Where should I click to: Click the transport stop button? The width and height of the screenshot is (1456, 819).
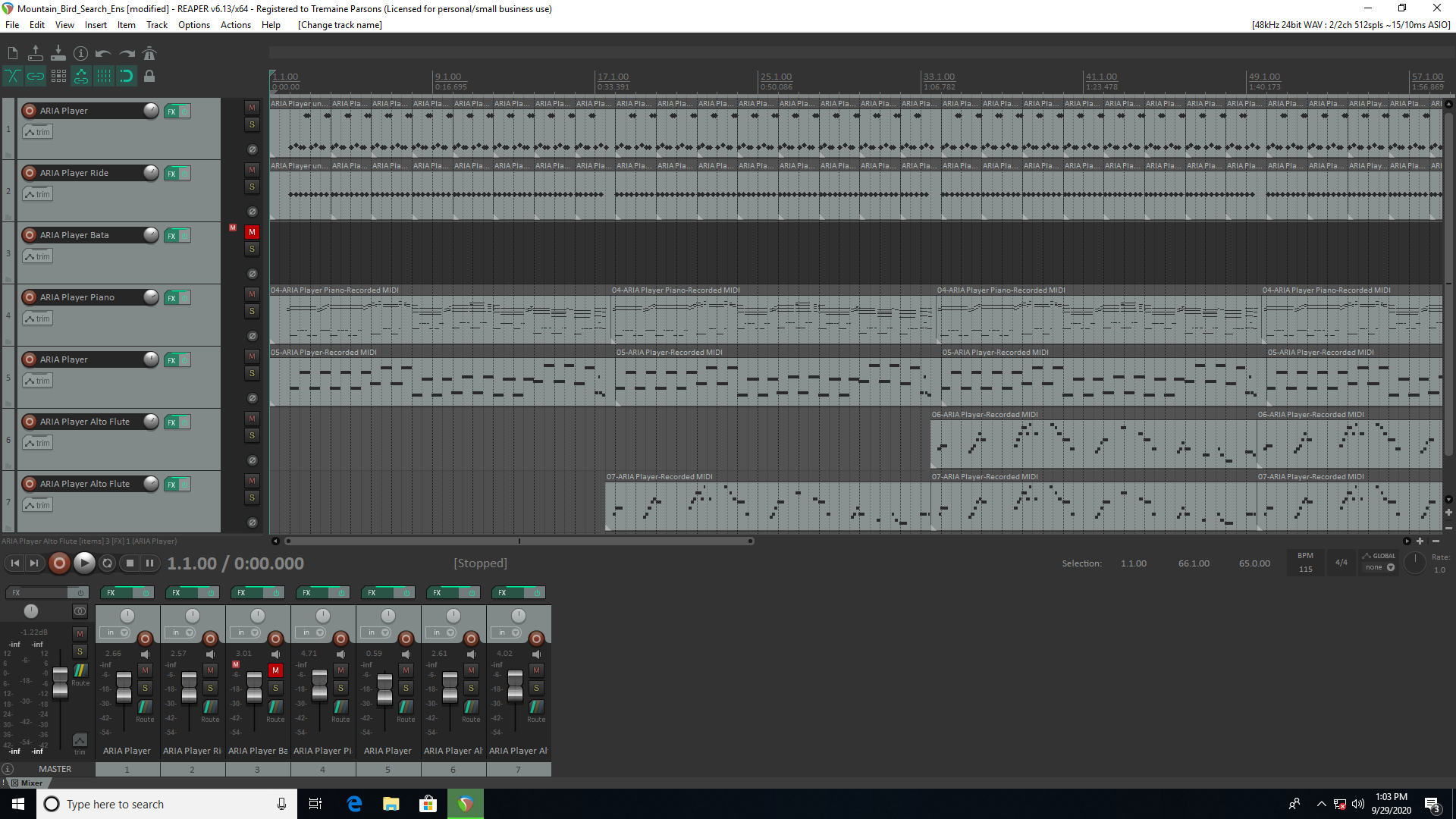coord(130,563)
